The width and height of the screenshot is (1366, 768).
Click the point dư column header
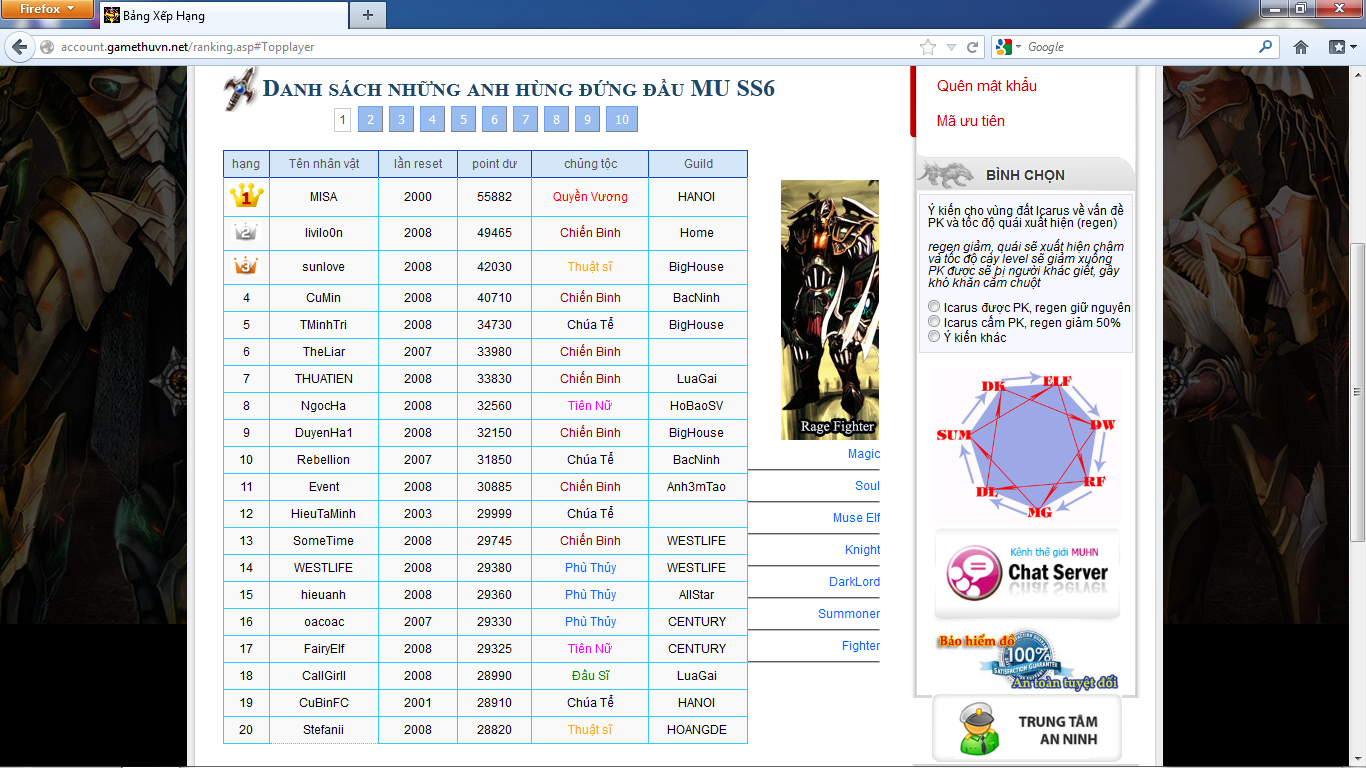tap(494, 164)
